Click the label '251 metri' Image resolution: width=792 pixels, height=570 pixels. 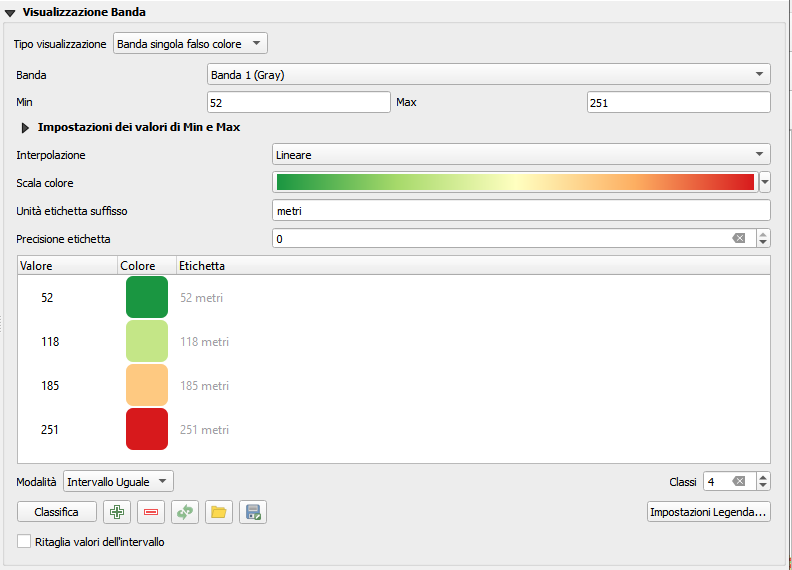[205, 430]
